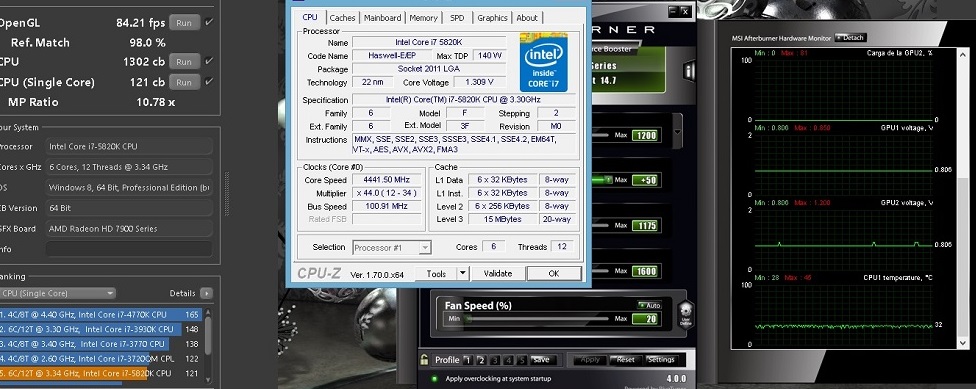Toggle the CPU test checkmark
Viewport: 976px width, 389px height.
209,61
